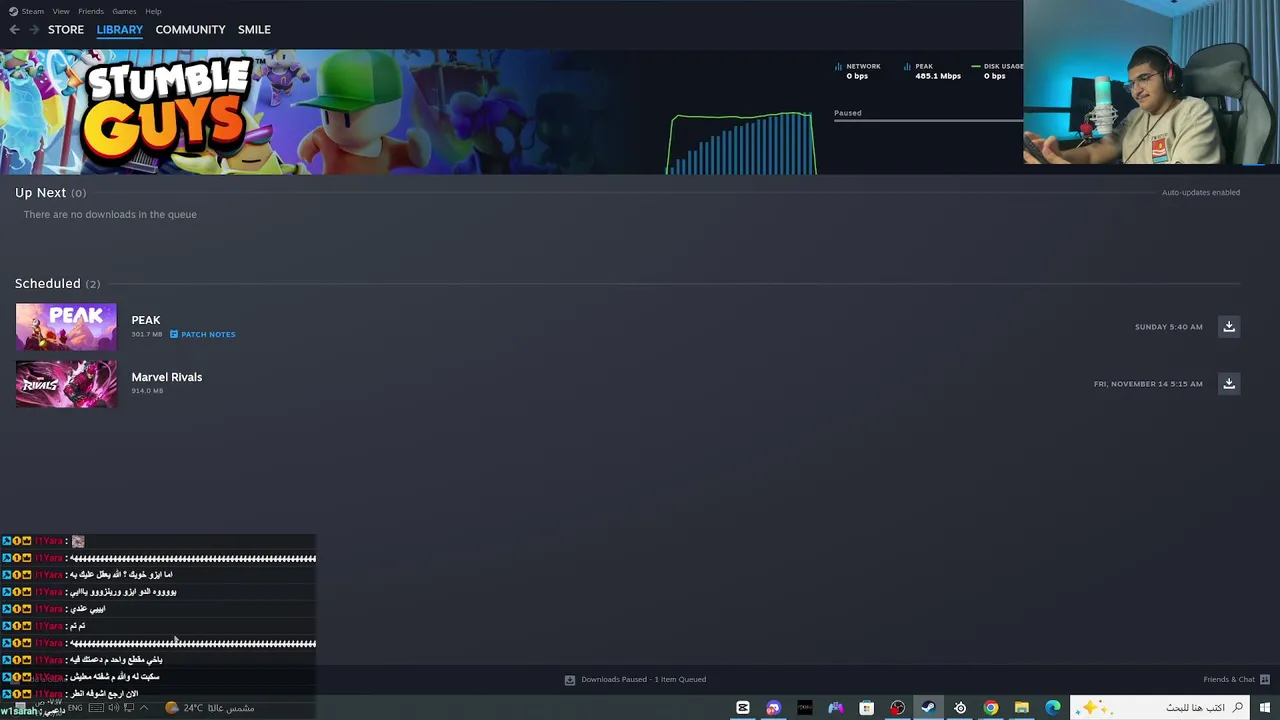Open SteelSeries app from the taskbar

tap(960, 708)
